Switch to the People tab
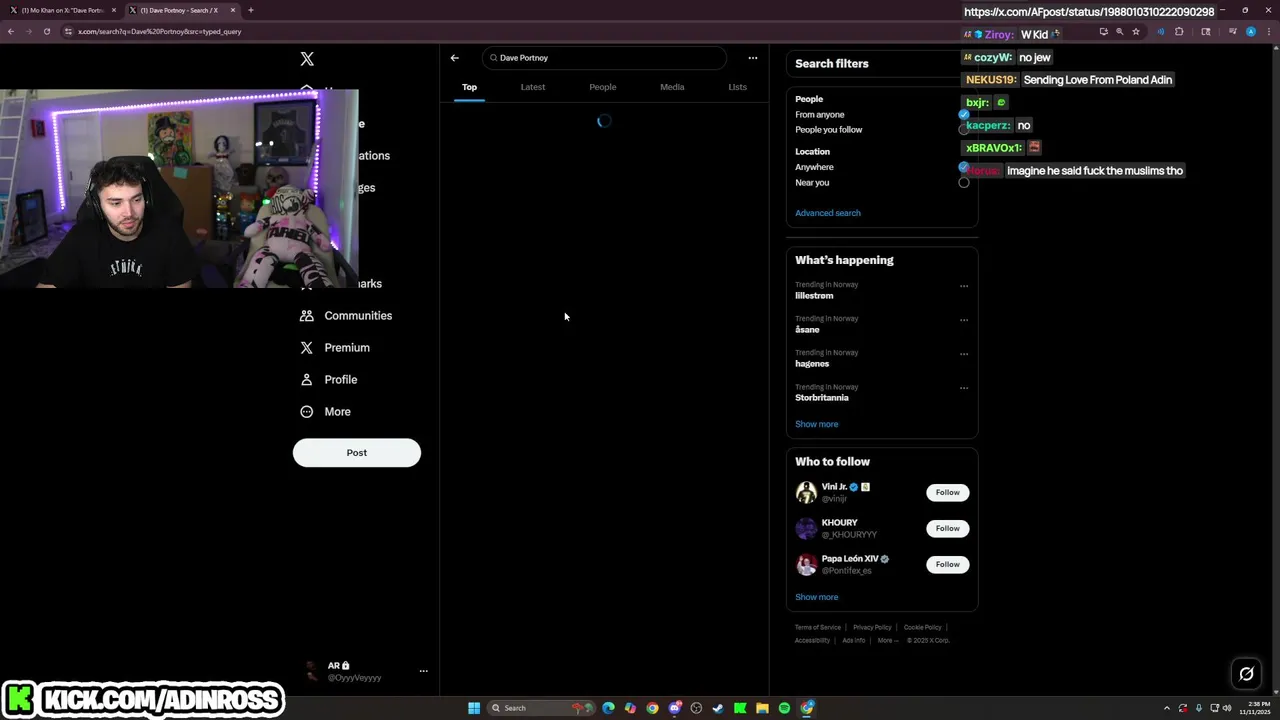1280x720 pixels. [x=603, y=87]
